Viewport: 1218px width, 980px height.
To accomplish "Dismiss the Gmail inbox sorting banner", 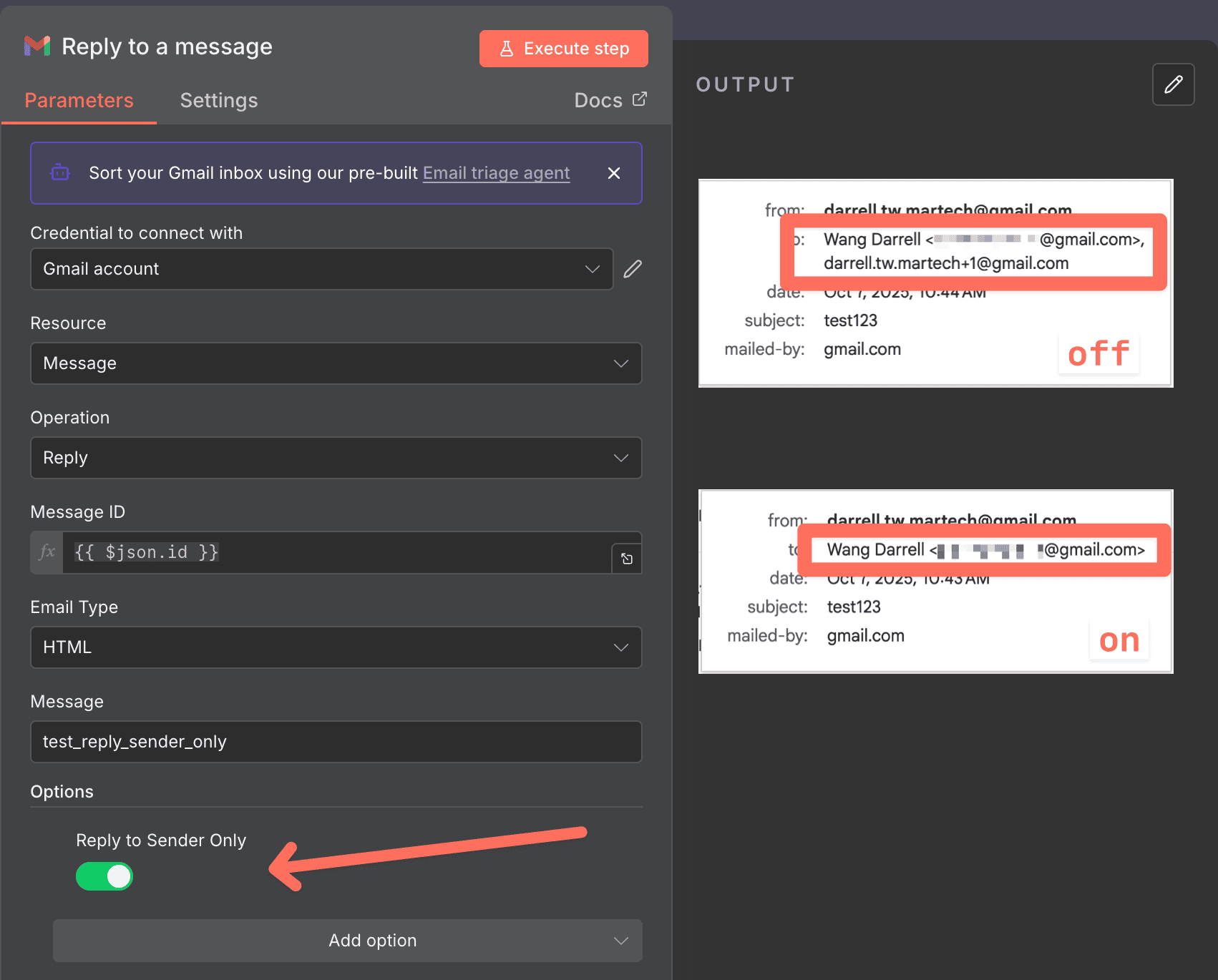I will 613,172.
